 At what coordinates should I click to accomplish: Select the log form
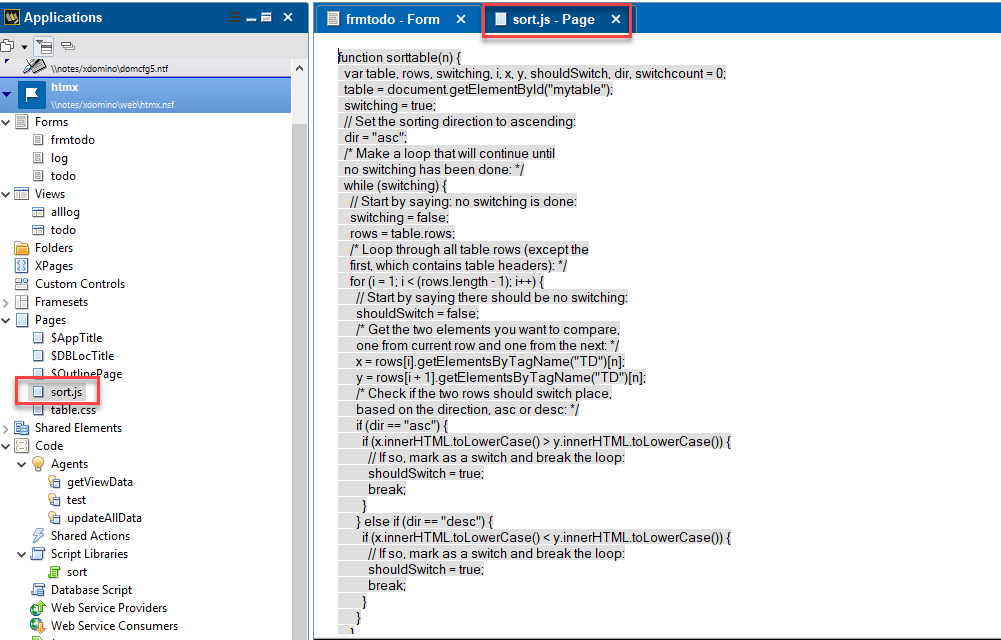(x=59, y=158)
